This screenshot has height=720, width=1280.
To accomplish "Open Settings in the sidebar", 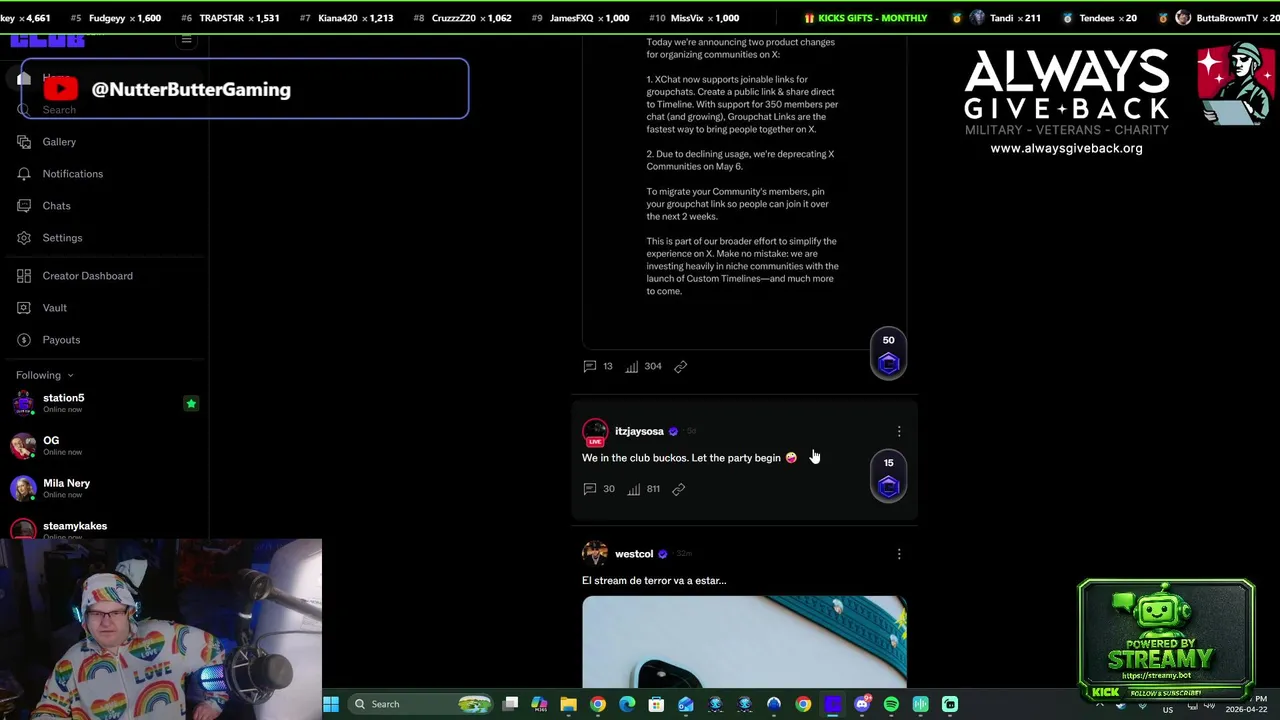I will pos(62,238).
